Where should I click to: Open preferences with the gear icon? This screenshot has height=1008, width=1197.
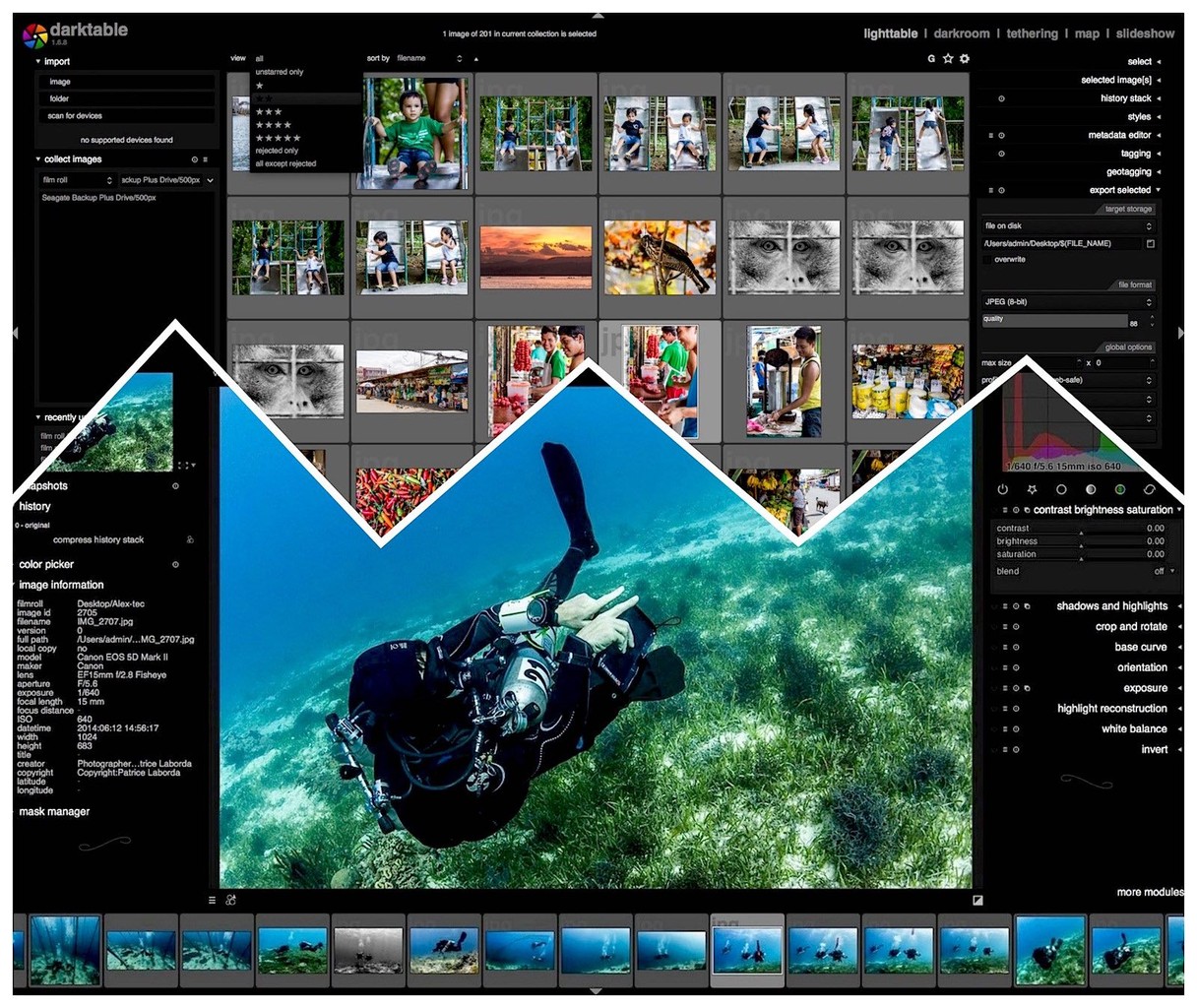[x=965, y=59]
